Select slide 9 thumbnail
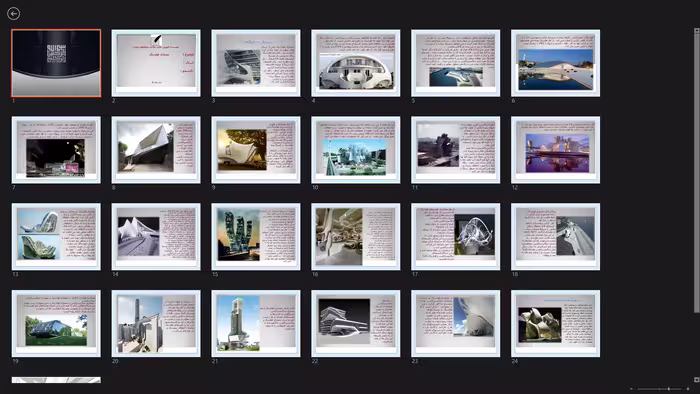 [256, 150]
